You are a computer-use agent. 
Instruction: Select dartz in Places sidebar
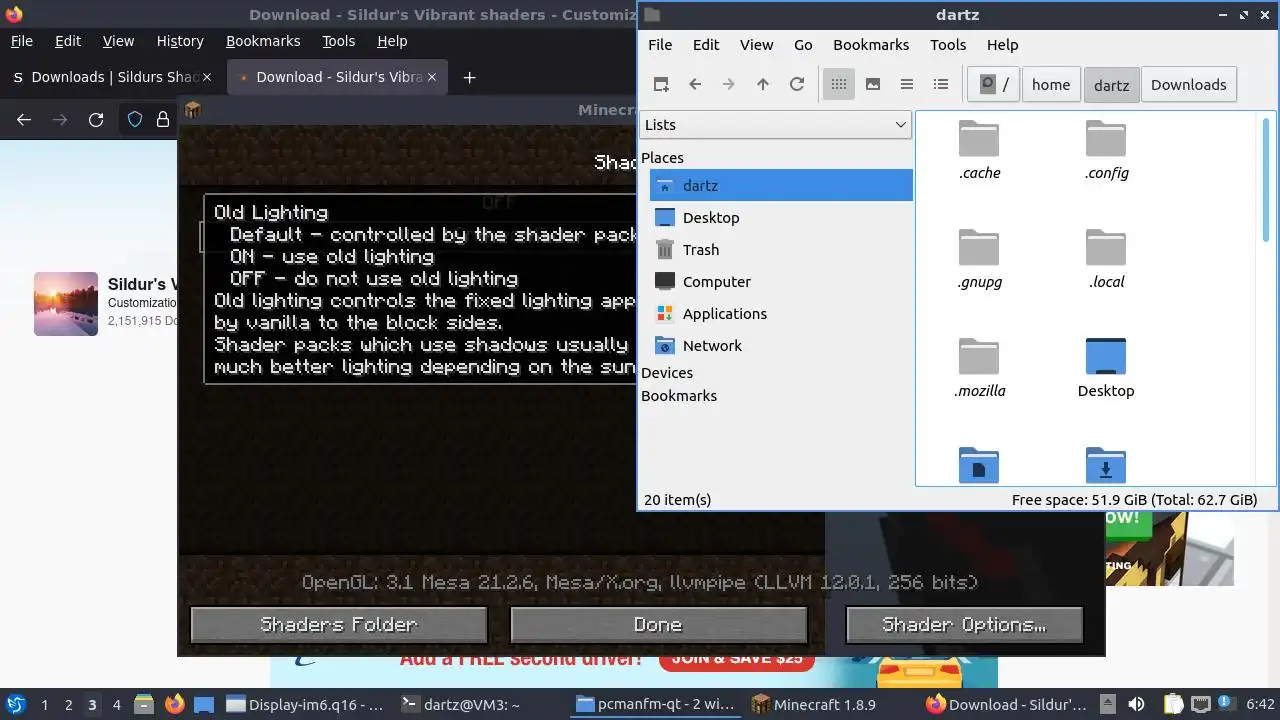pos(781,186)
